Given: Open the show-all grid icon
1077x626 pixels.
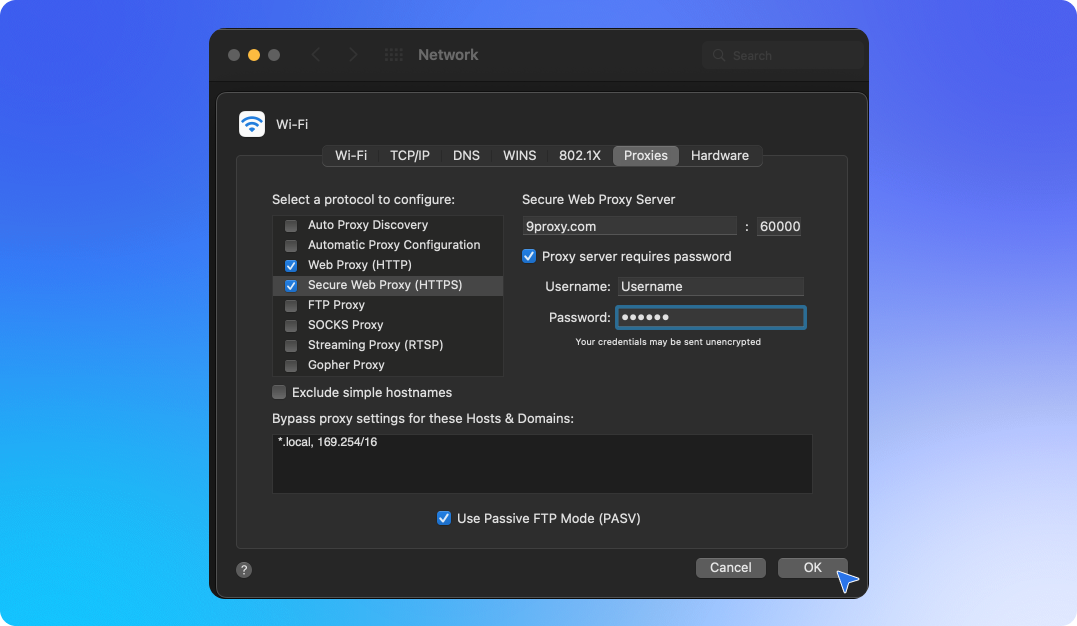Looking at the screenshot, I should coord(394,55).
